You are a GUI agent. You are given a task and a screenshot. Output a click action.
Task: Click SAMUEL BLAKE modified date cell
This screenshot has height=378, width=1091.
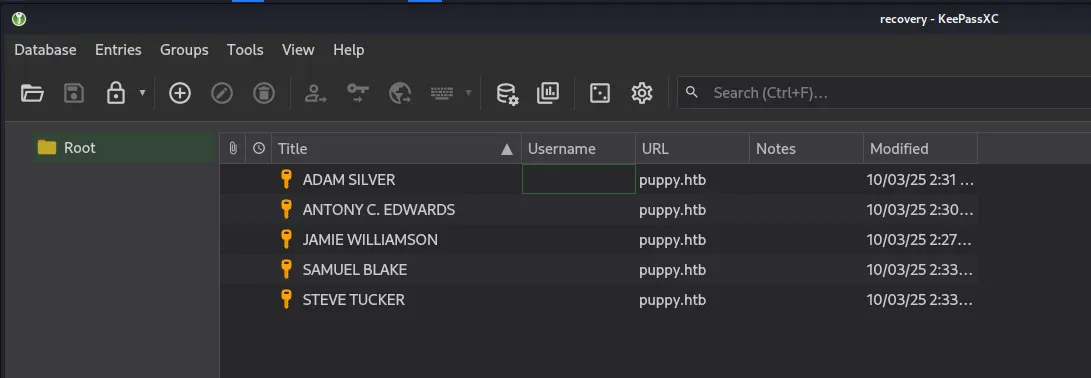click(921, 269)
